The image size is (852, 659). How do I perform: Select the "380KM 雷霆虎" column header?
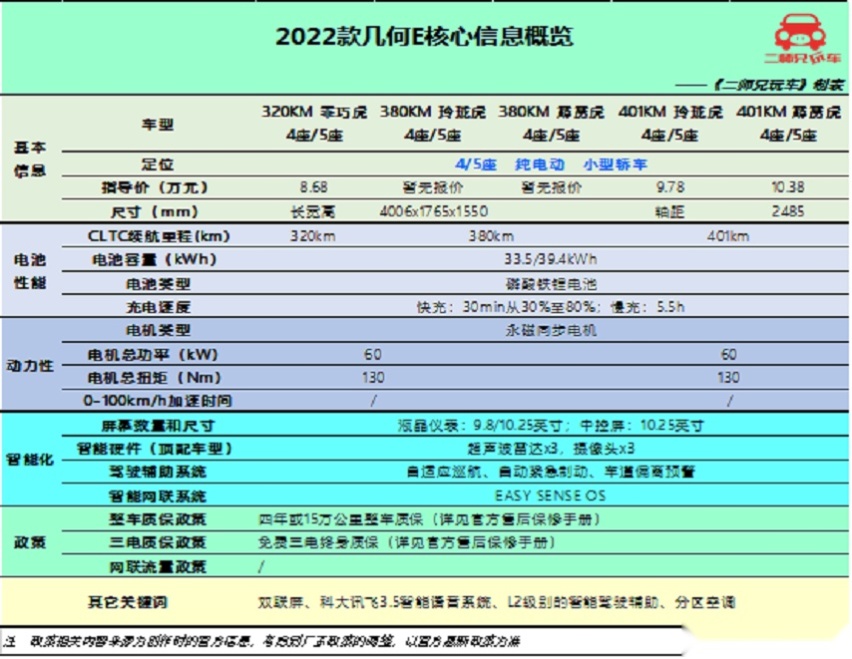pos(551,112)
